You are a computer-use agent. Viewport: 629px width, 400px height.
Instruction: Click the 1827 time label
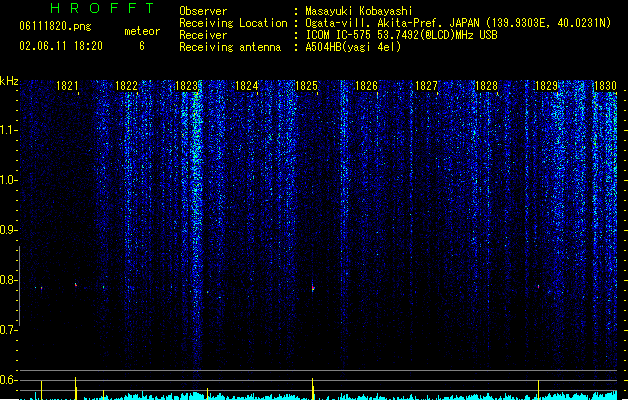point(426,86)
